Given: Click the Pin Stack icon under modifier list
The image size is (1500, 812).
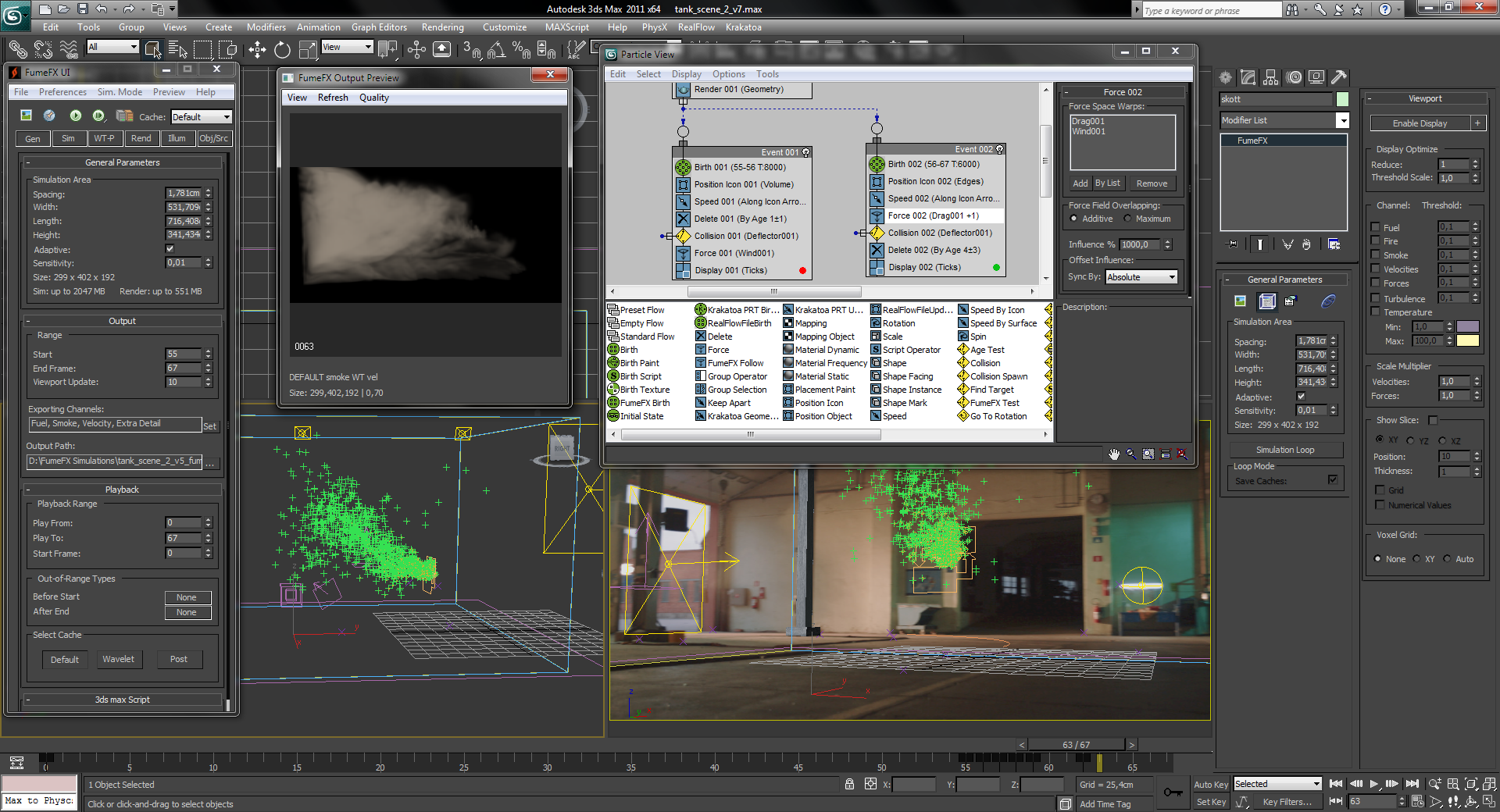Looking at the screenshot, I should [1233, 244].
